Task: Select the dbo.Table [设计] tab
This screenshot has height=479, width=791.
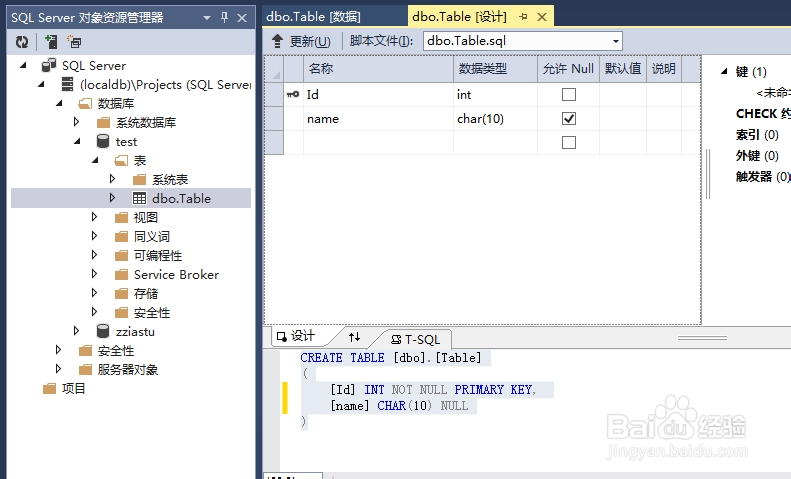Action: point(459,17)
